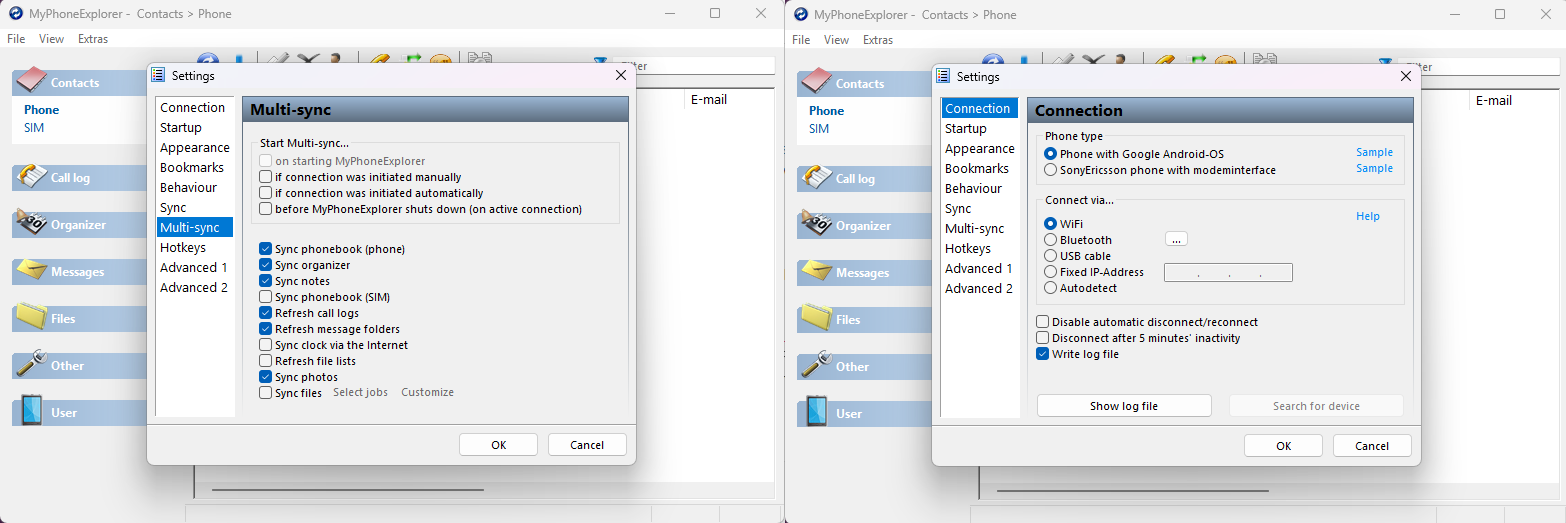Select the WiFi connection radio button

coord(1050,224)
